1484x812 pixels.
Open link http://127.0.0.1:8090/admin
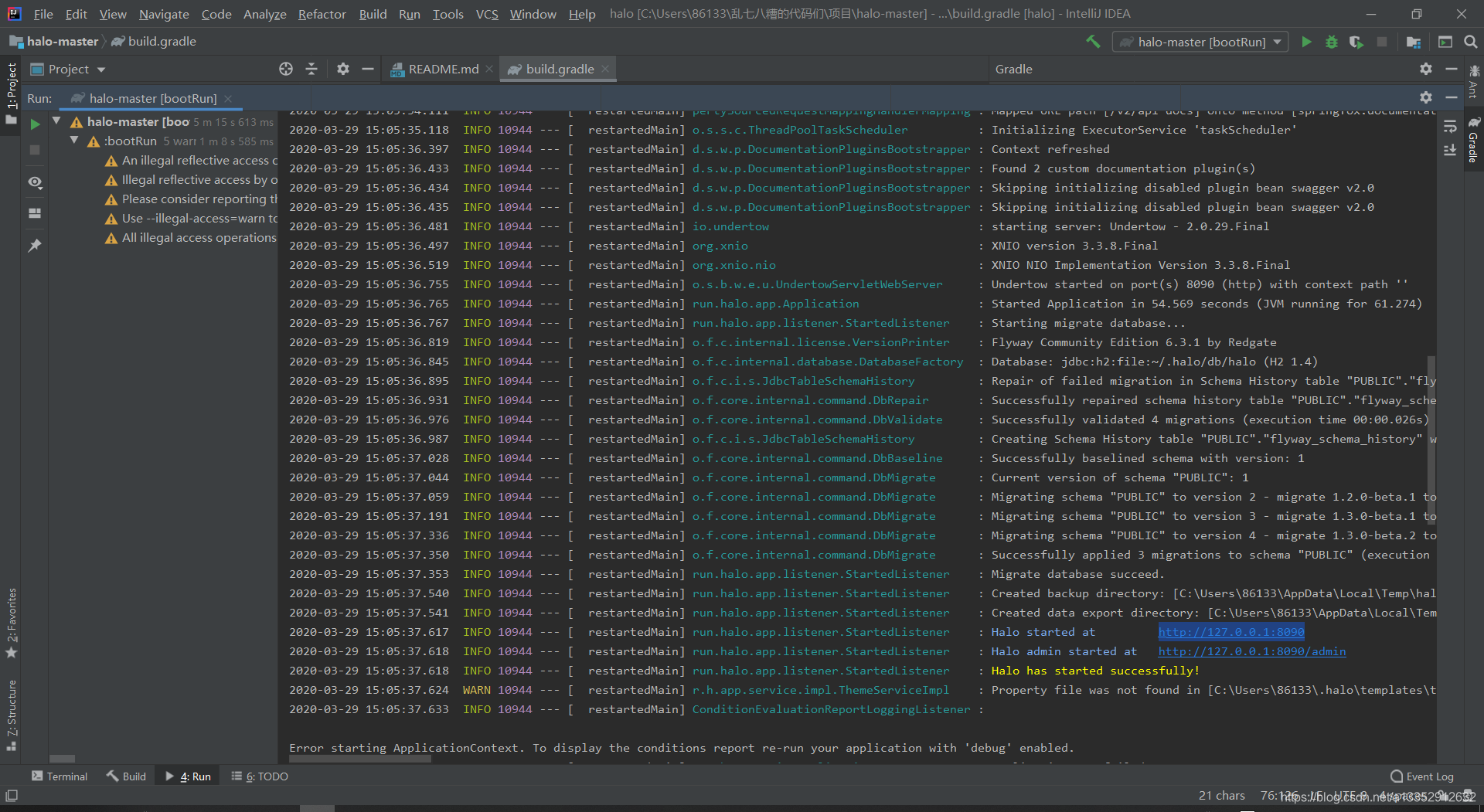coord(1251,651)
